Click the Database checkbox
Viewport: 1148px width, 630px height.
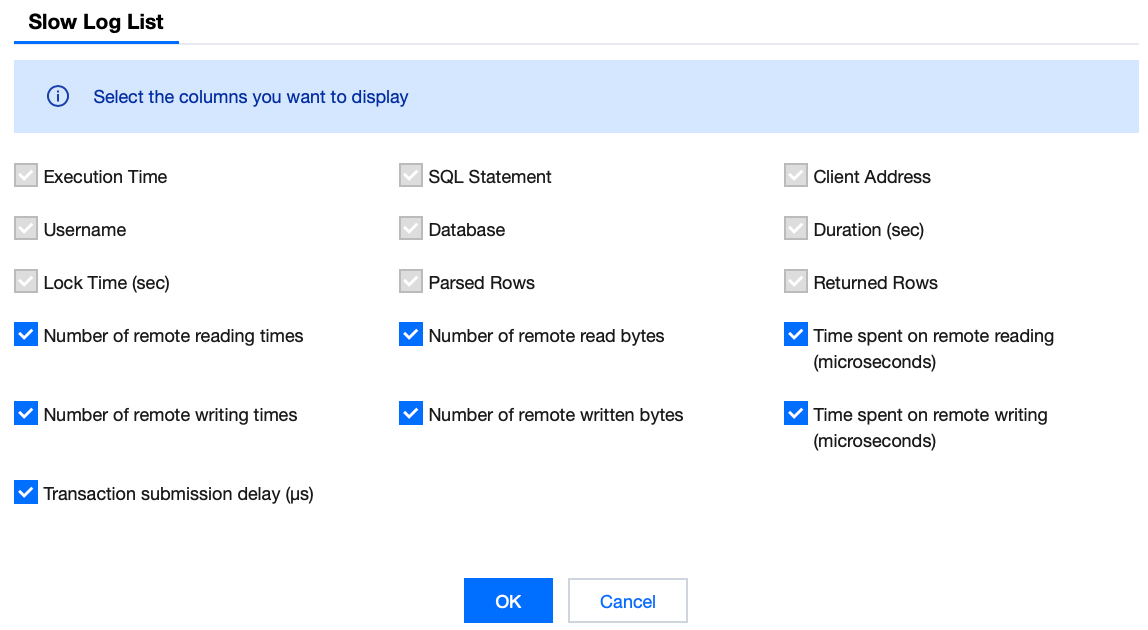click(x=411, y=229)
